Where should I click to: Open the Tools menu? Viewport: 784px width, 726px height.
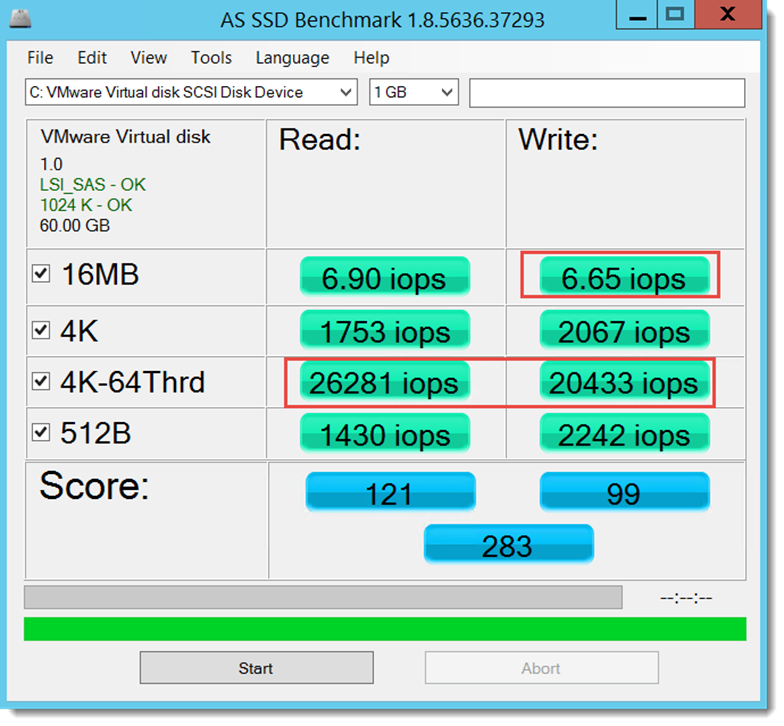[x=211, y=58]
